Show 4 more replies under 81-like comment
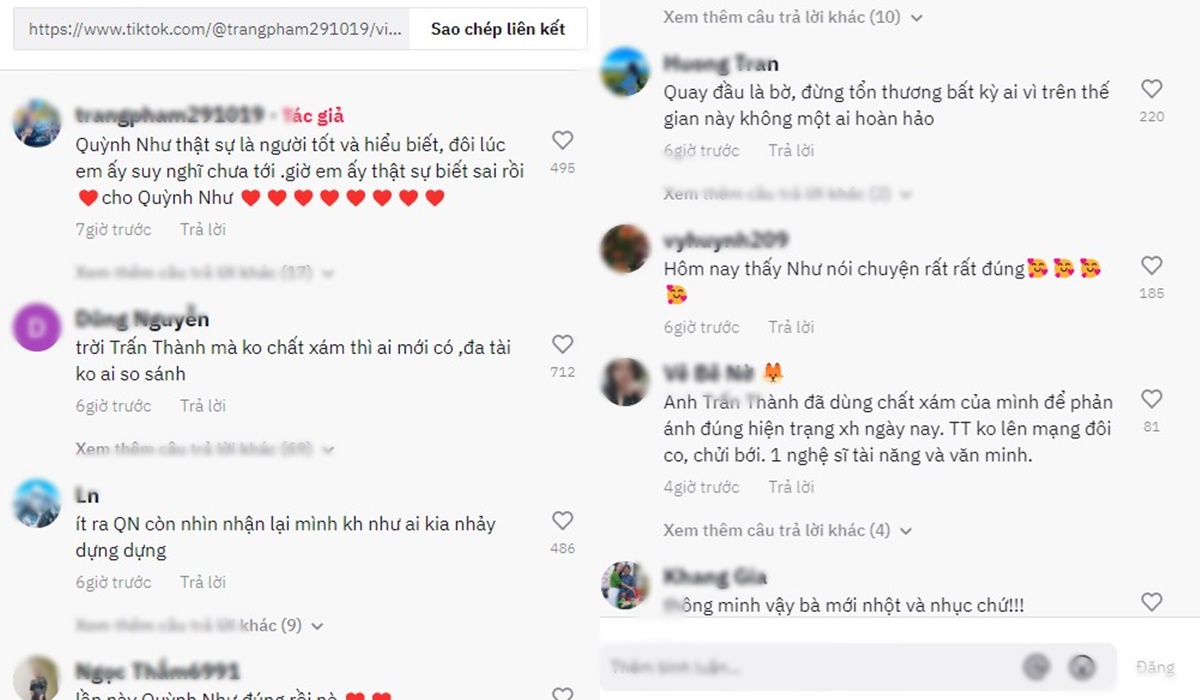Viewport: 1200px width, 700px height. [x=788, y=530]
